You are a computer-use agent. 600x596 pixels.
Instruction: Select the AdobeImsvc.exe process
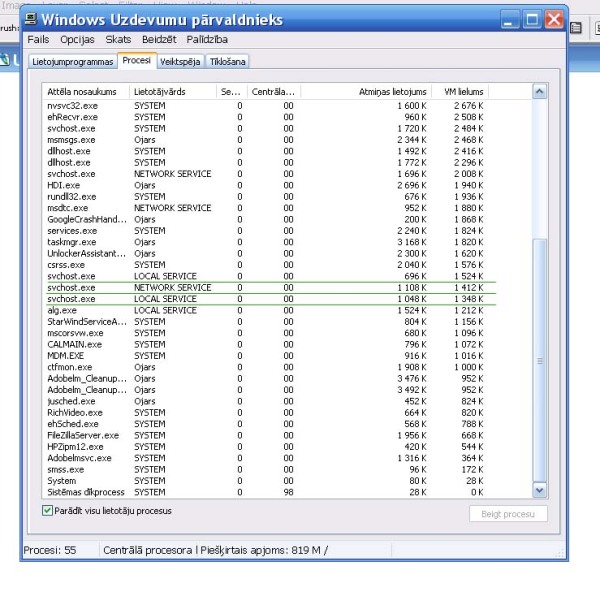(x=265, y=458)
